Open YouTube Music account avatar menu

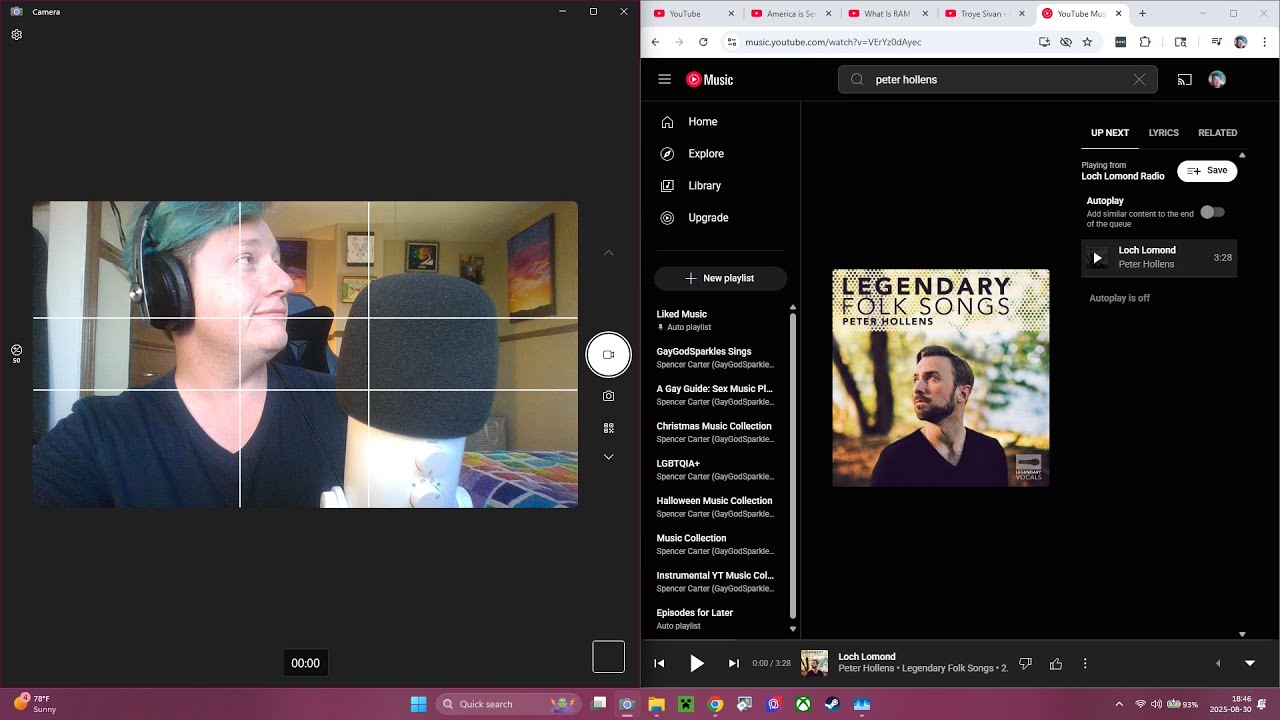tap(1217, 80)
